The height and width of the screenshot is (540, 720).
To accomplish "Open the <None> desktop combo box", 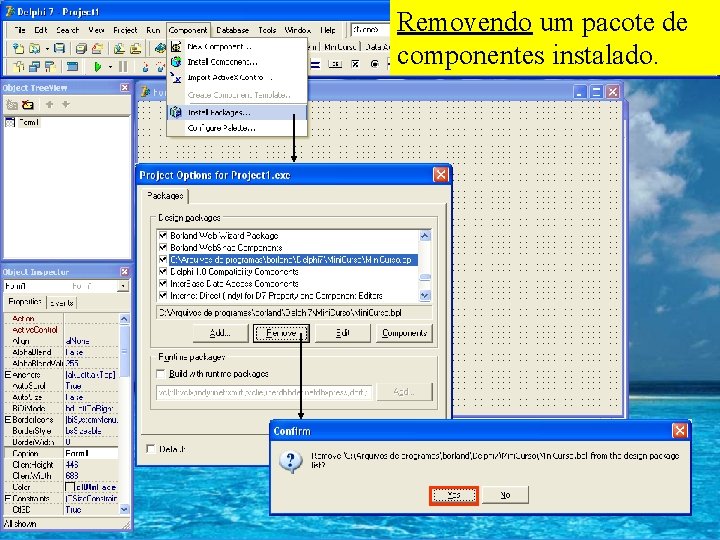I will [x=370, y=30].
